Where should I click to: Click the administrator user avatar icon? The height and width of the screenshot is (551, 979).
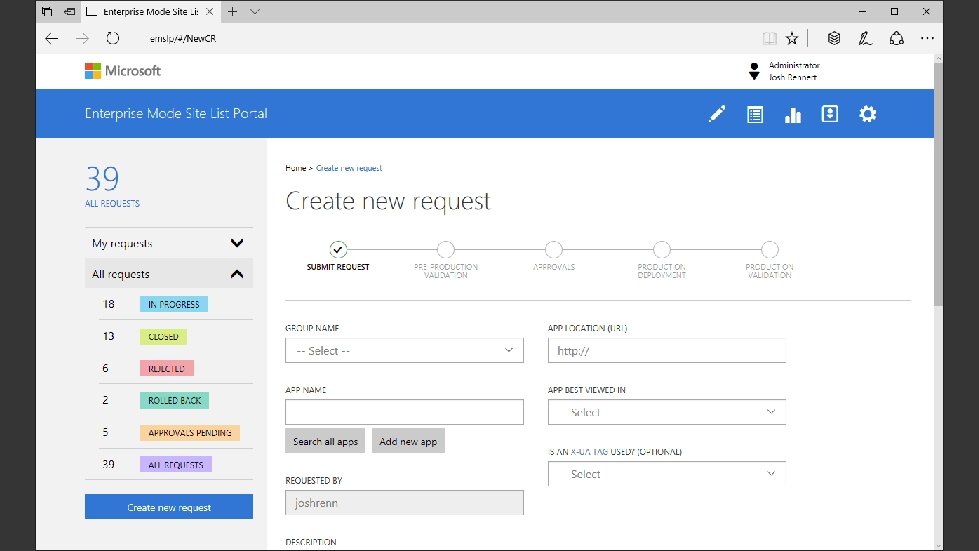754,71
